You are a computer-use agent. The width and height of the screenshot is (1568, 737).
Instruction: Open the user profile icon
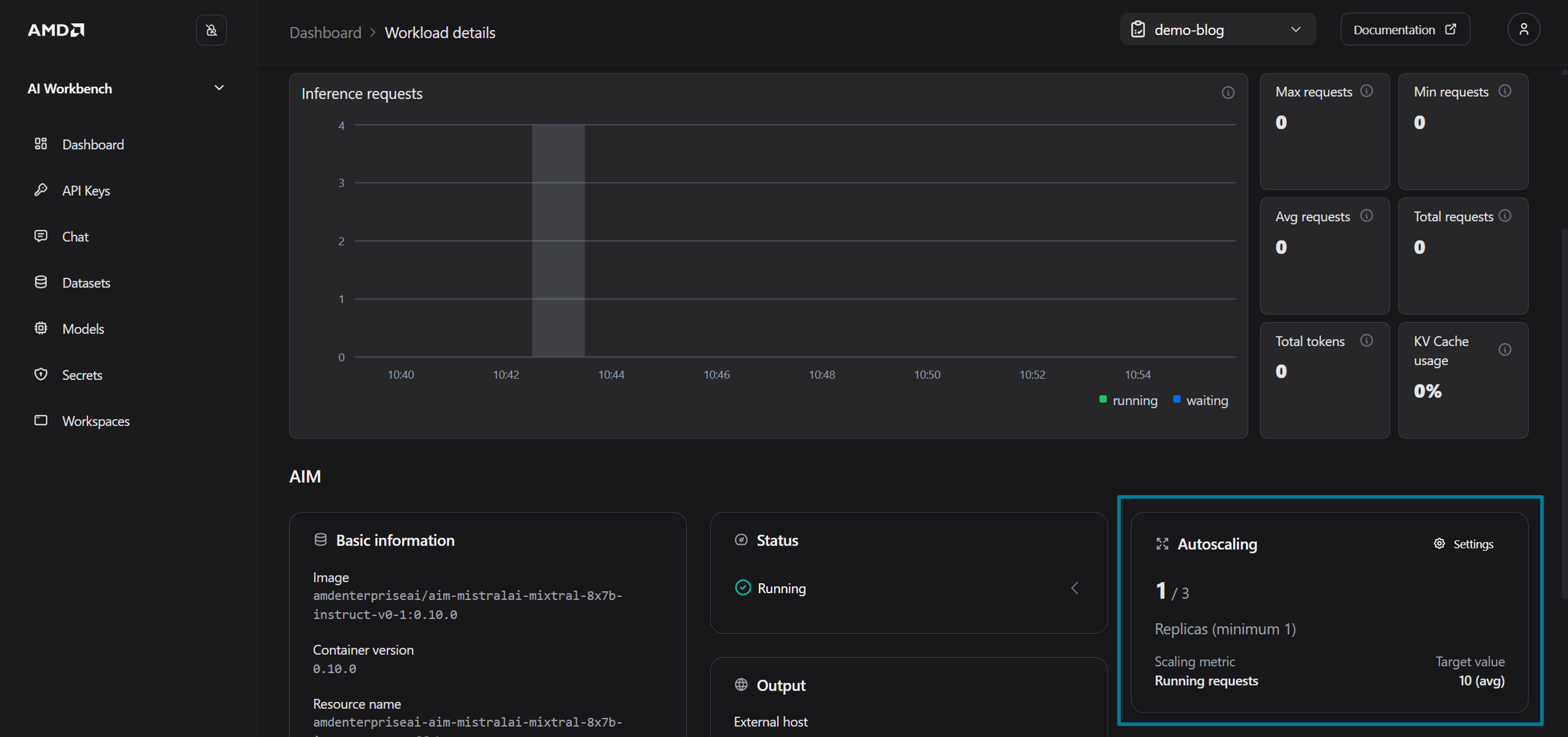pos(1523,29)
